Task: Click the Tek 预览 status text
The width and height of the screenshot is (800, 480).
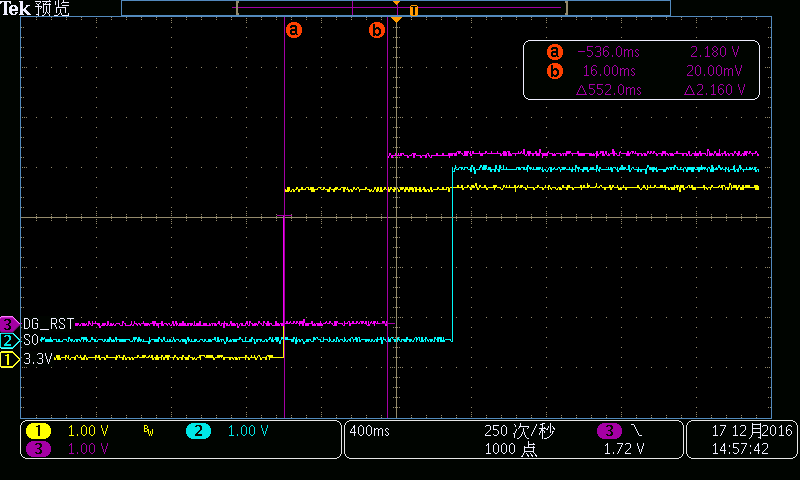Action: 35,8
